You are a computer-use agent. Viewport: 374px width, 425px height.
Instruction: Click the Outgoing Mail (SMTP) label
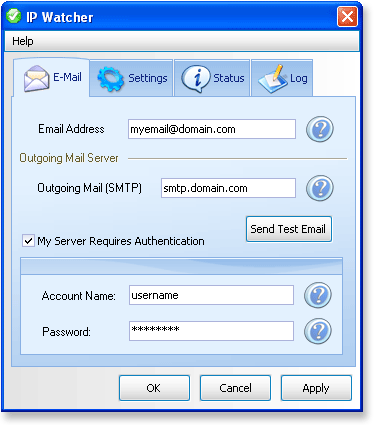point(89,188)
